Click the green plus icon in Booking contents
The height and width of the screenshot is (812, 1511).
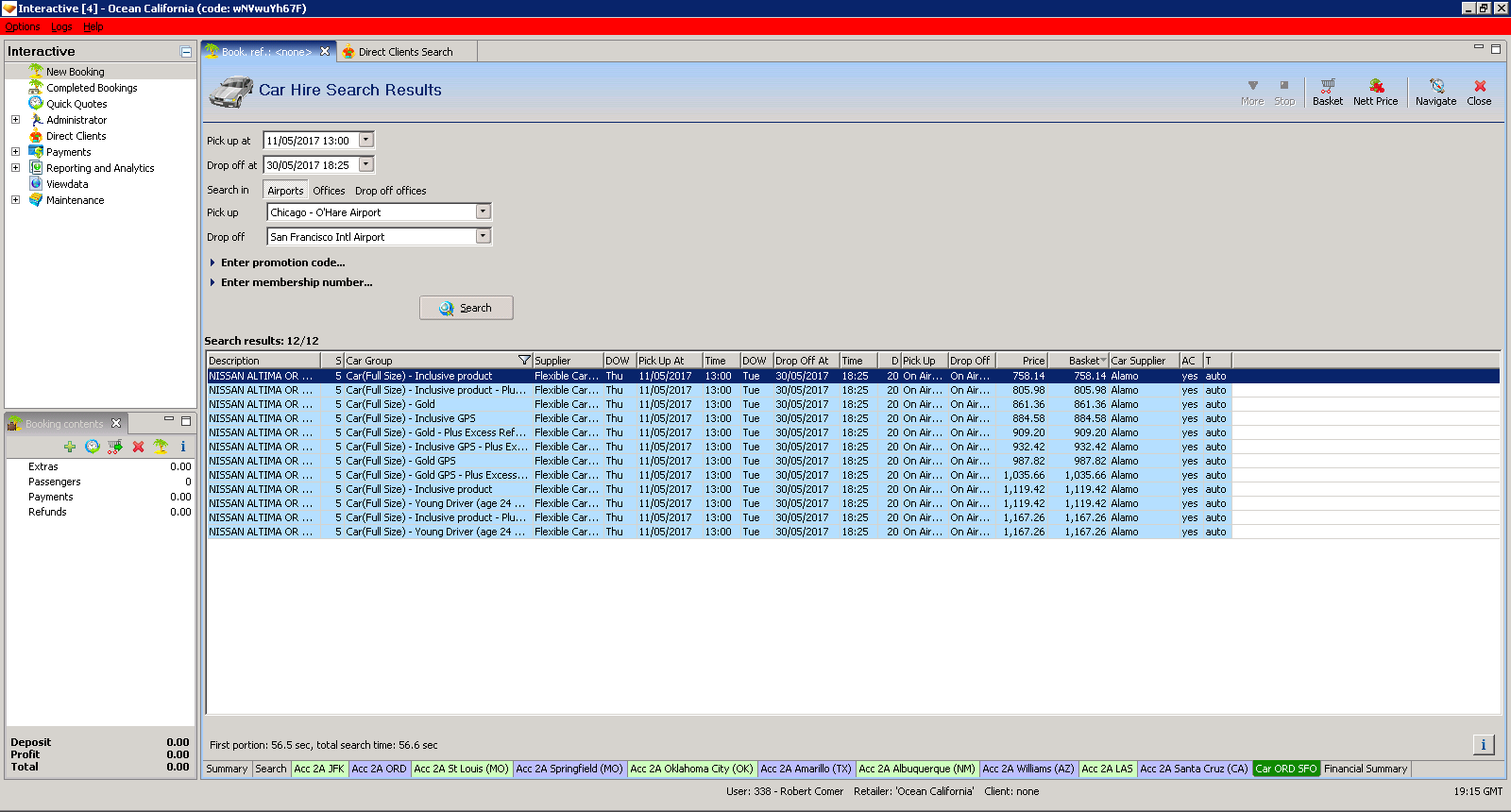pyautogui.click(x=70, y=447)
